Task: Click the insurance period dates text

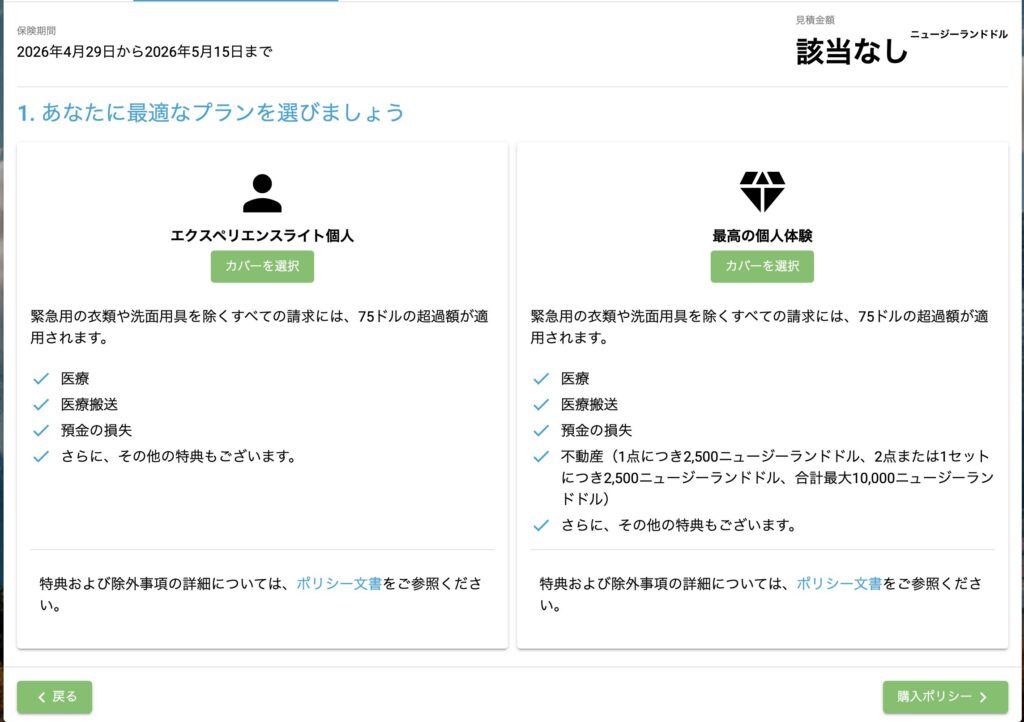Action: pos(144,52)
